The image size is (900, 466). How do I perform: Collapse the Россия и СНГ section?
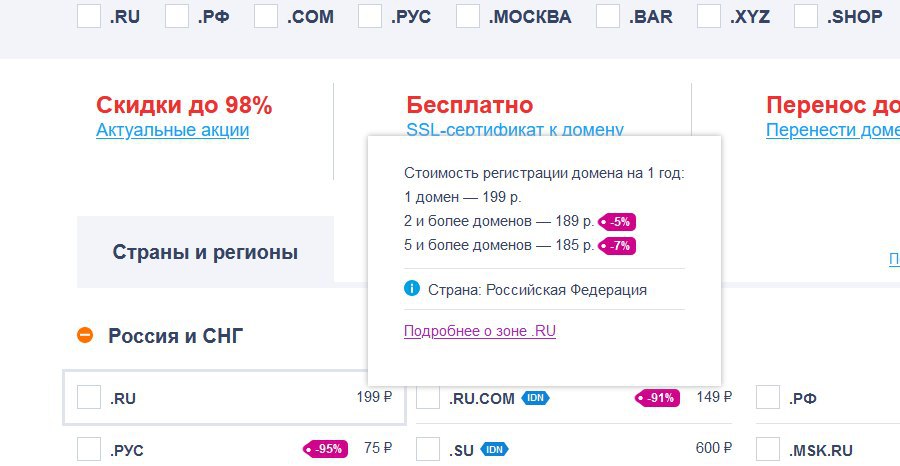[x=86, y=336]
